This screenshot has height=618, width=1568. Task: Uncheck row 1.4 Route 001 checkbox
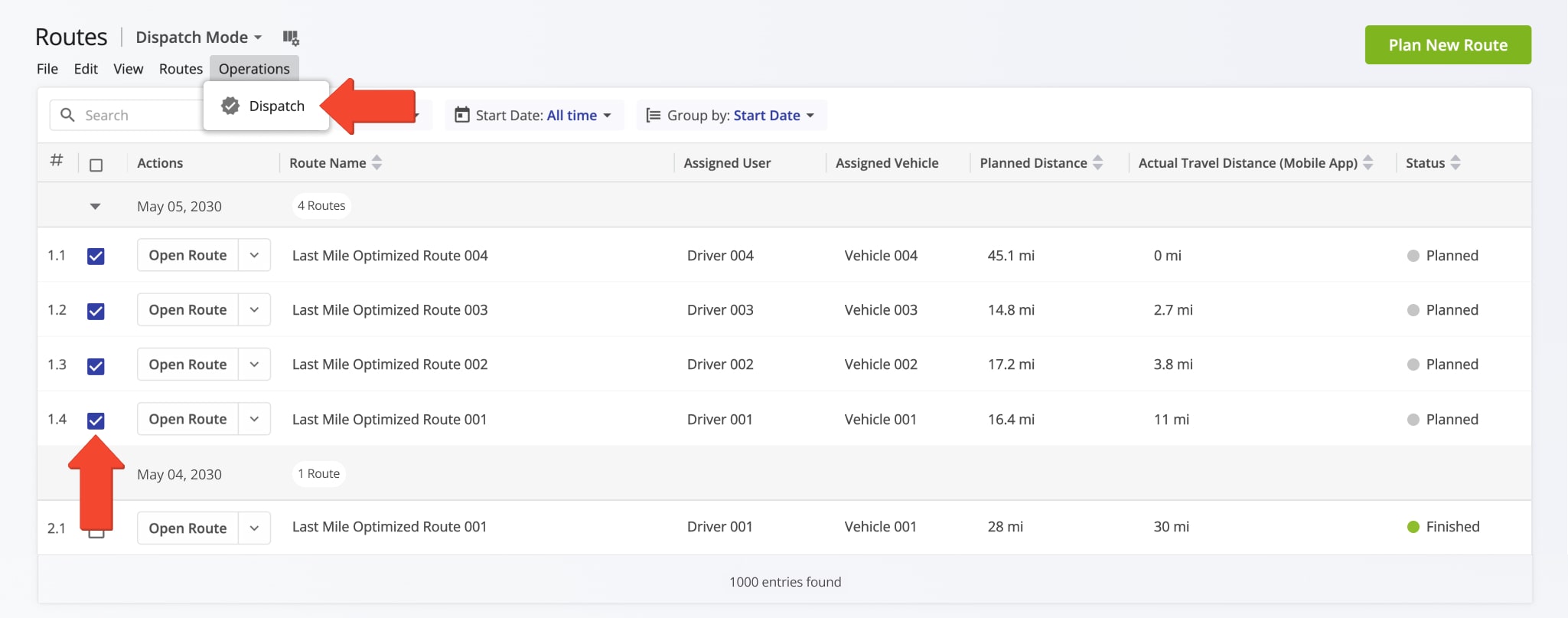click(96, 420)
